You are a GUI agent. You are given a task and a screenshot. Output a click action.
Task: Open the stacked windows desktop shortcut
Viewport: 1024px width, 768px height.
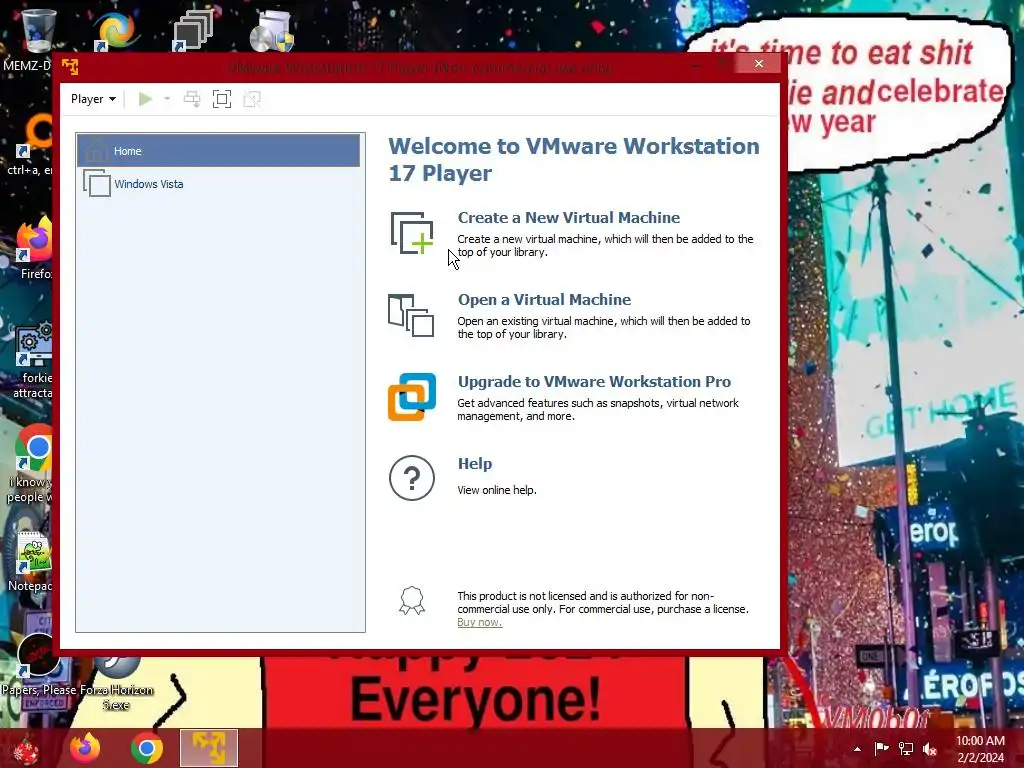point(193,30)
